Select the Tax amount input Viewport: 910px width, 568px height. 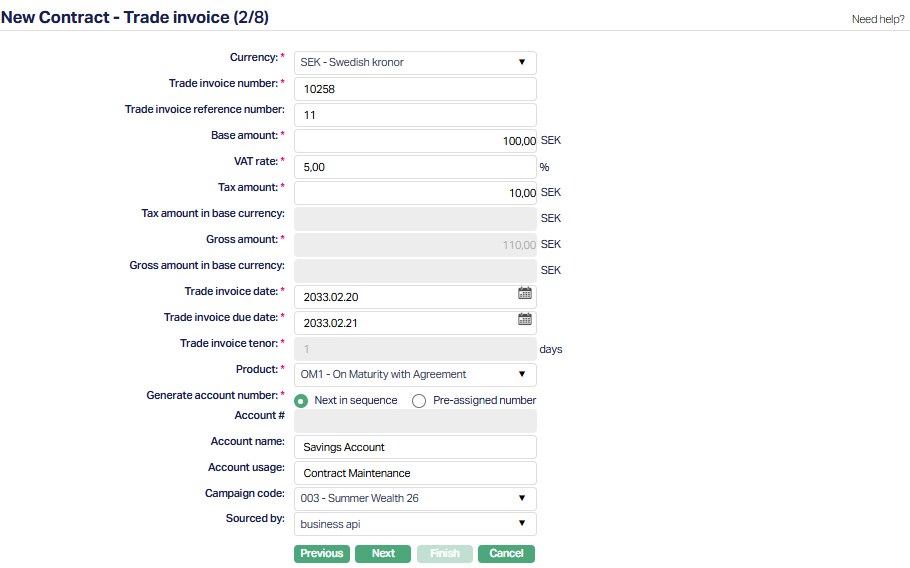[415, 193]
